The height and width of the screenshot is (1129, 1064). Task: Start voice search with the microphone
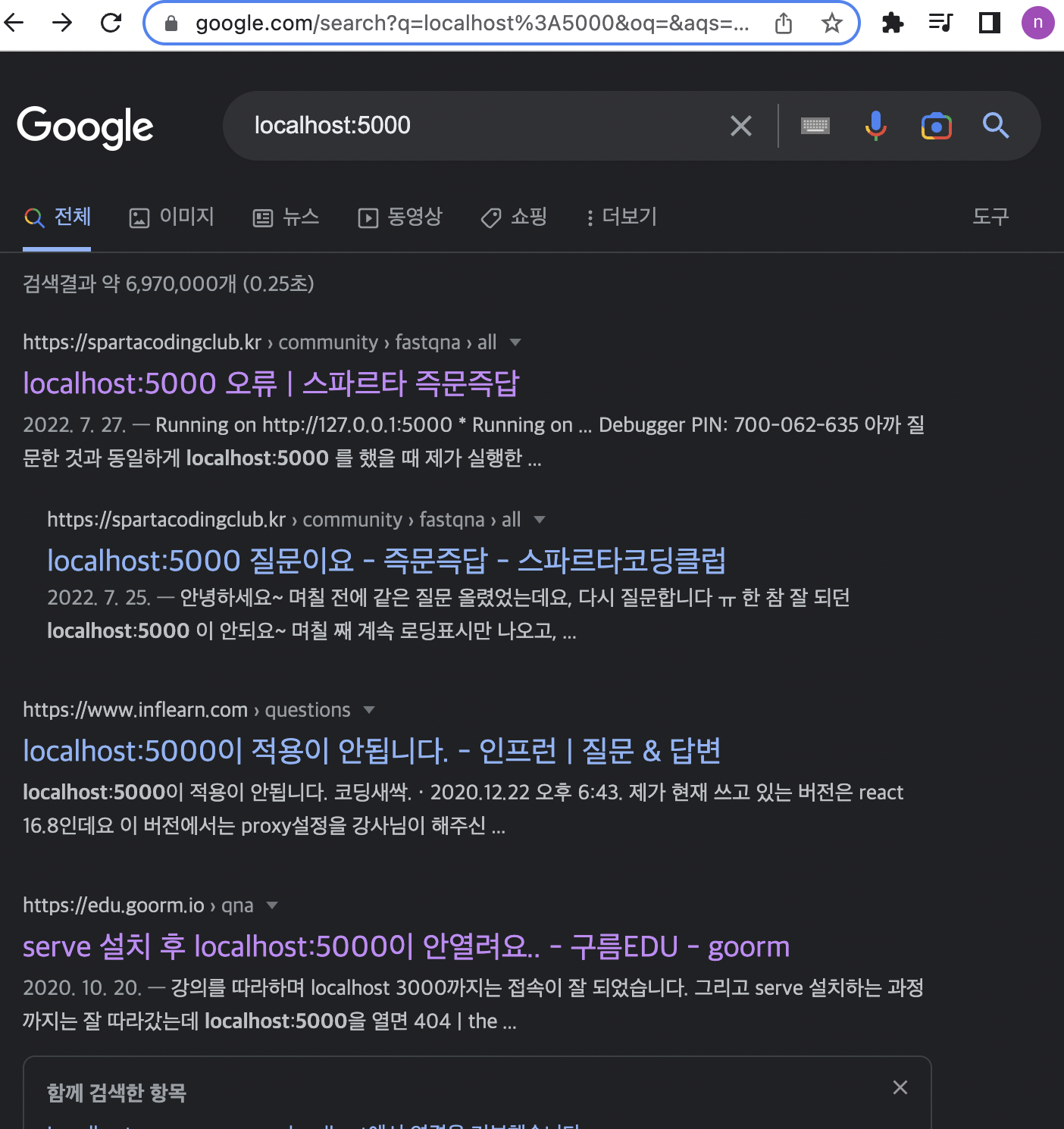point(875,126)
